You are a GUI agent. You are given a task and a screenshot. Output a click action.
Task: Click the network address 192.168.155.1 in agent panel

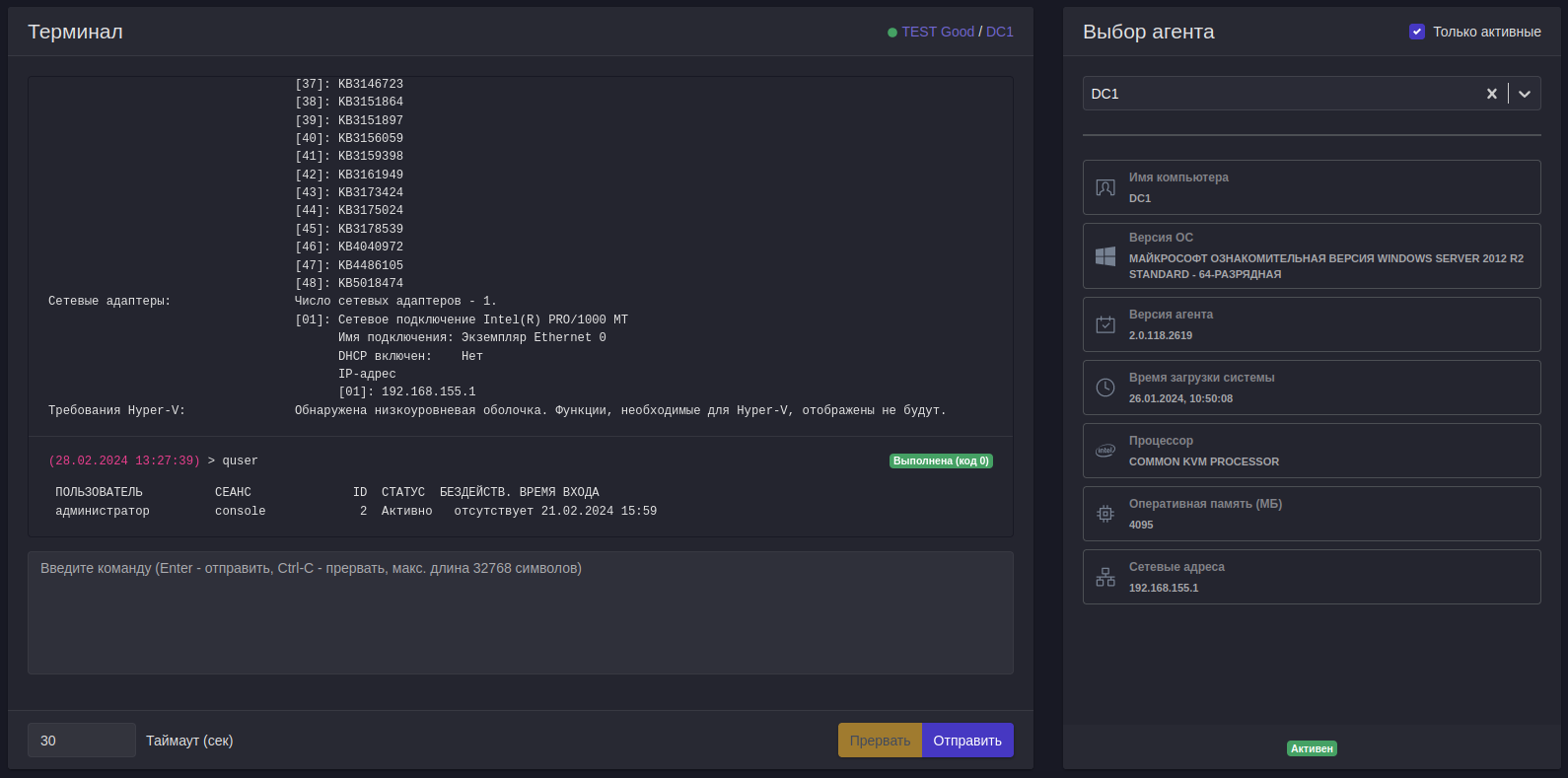[x=1164, y=588]
